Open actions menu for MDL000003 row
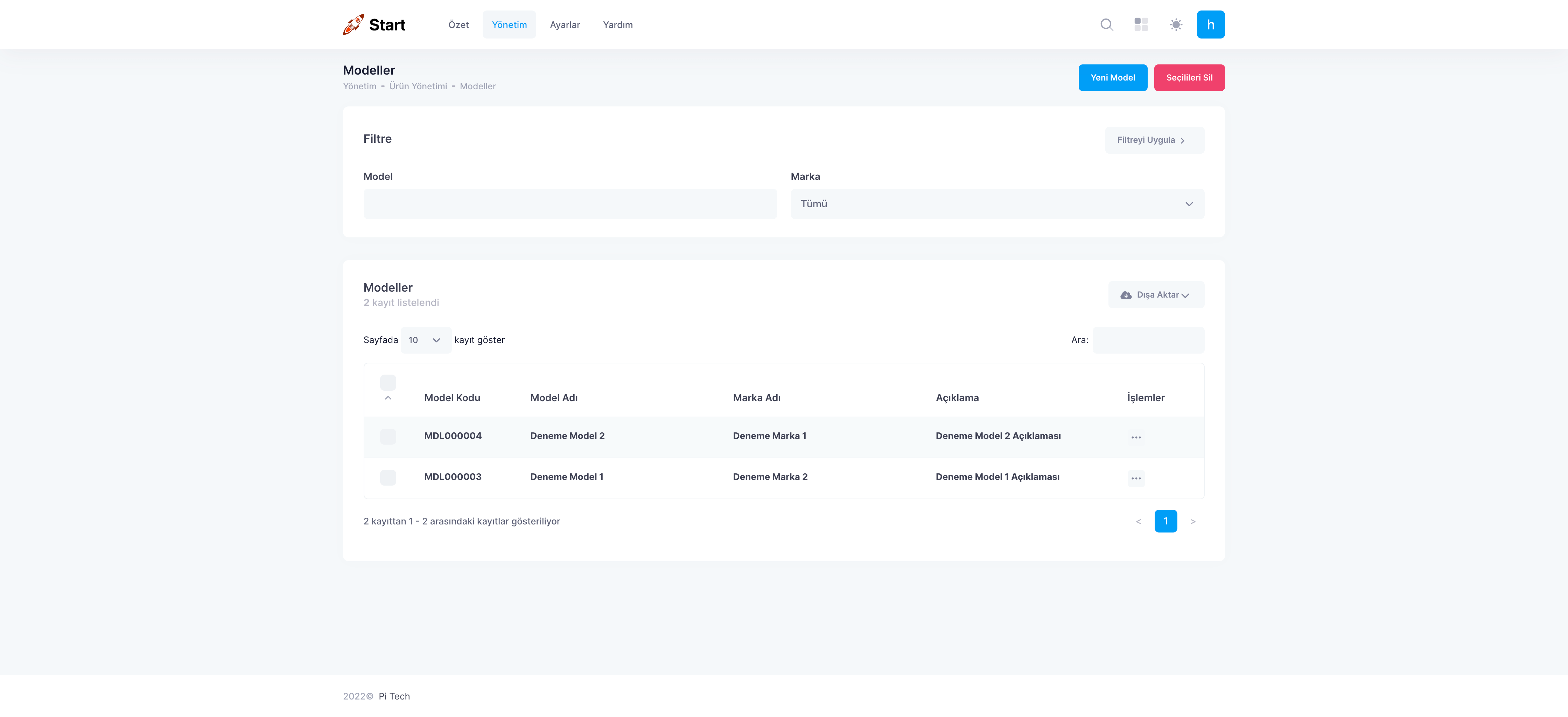 [x=1136, y=478]
